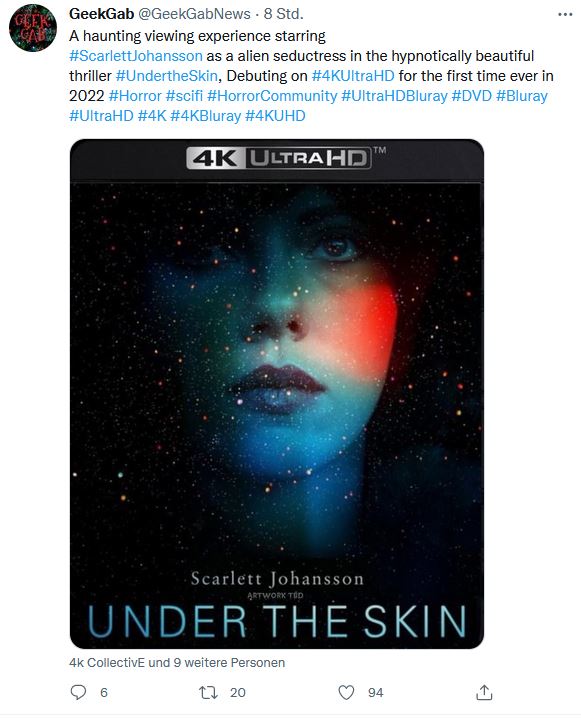Select the #DVD hashtag
Screen dimensions: 581x718
coord(472,96)
